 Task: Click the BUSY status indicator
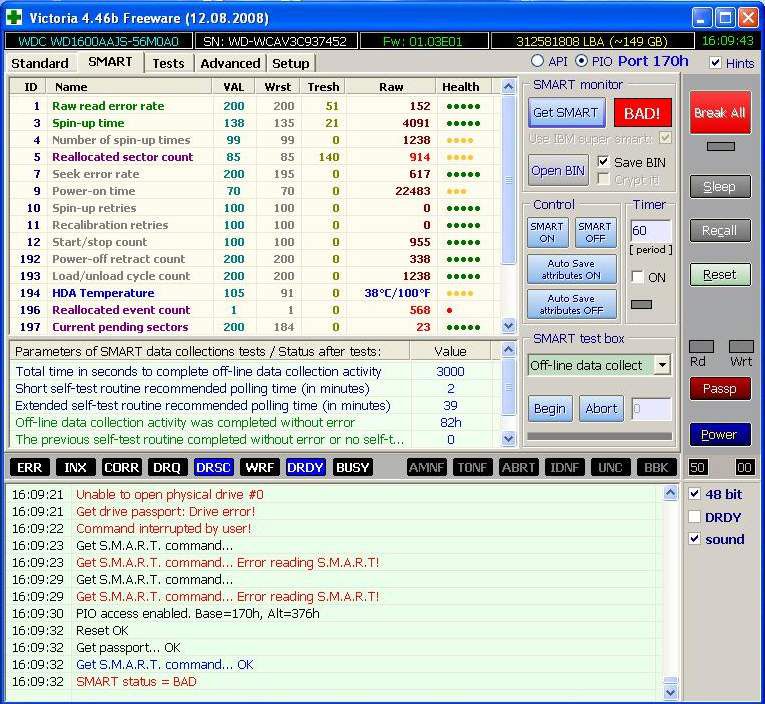(x=352, y=467)
